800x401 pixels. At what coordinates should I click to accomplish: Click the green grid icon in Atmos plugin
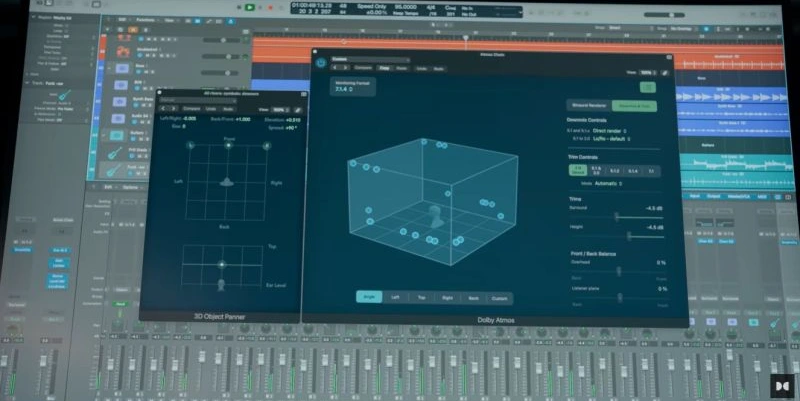pos(647,87)
